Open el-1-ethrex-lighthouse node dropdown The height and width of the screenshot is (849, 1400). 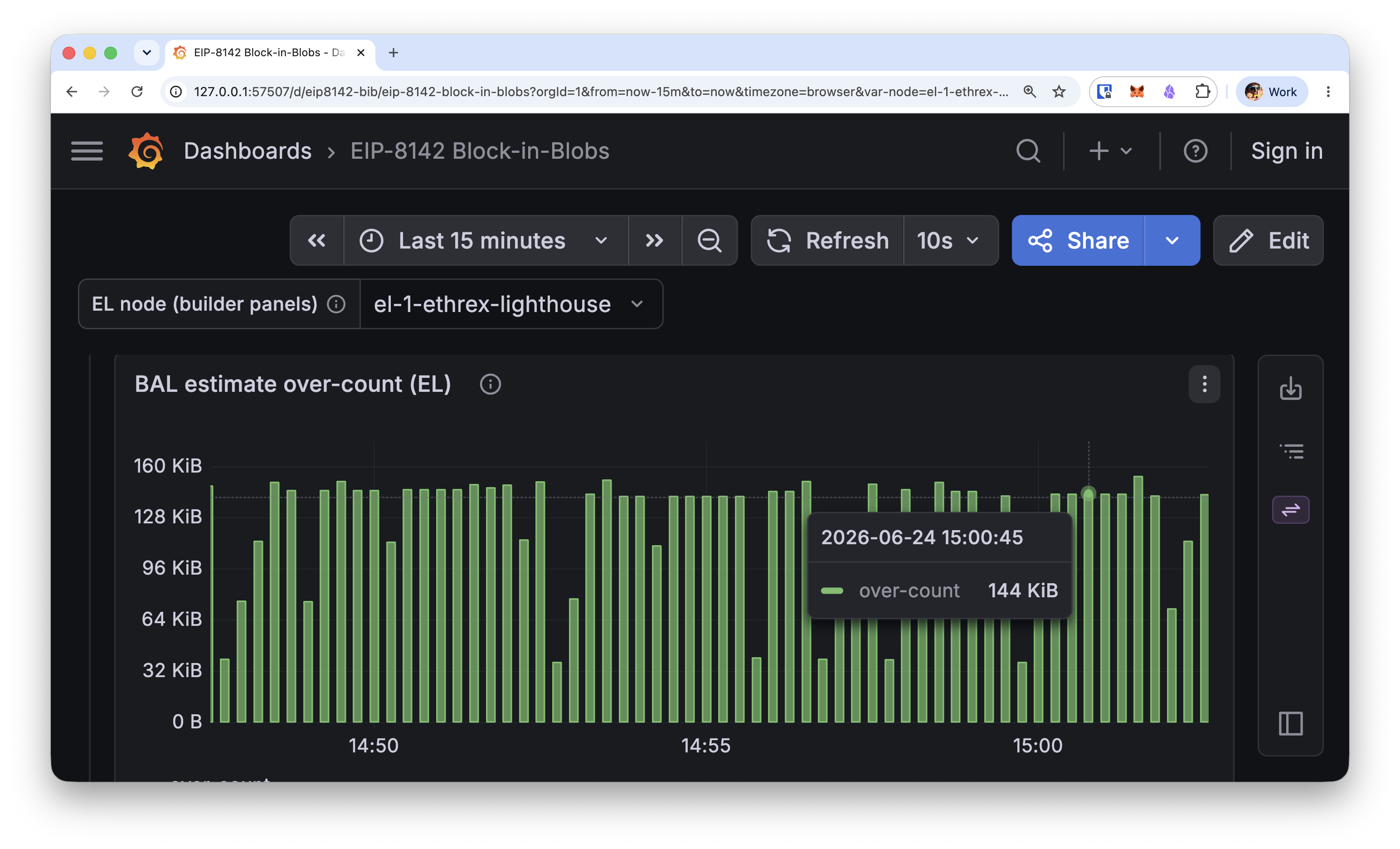click(511, 304)
